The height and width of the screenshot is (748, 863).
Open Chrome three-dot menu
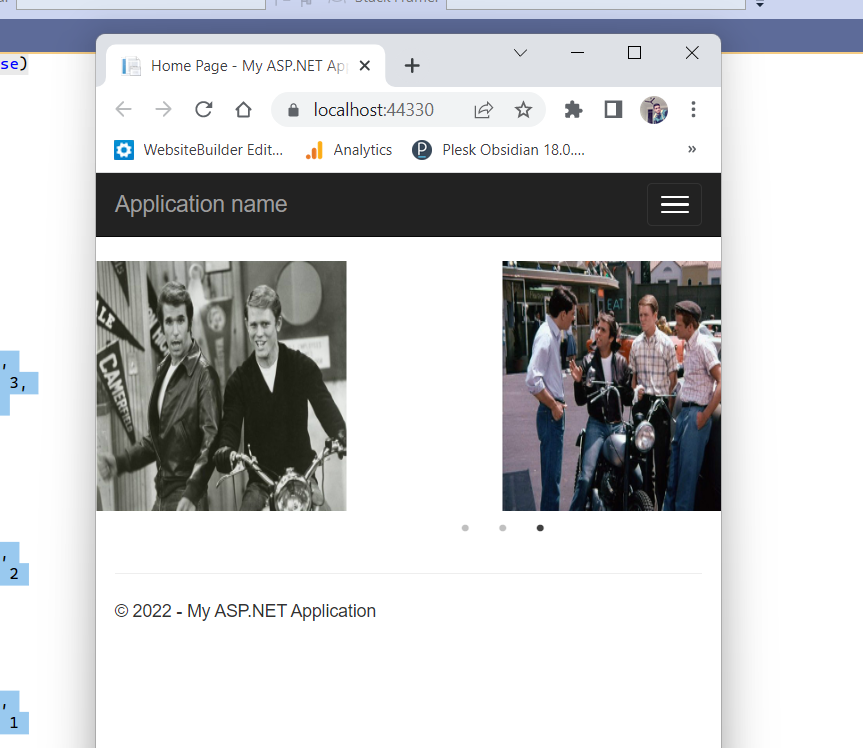tap(693, 110)
